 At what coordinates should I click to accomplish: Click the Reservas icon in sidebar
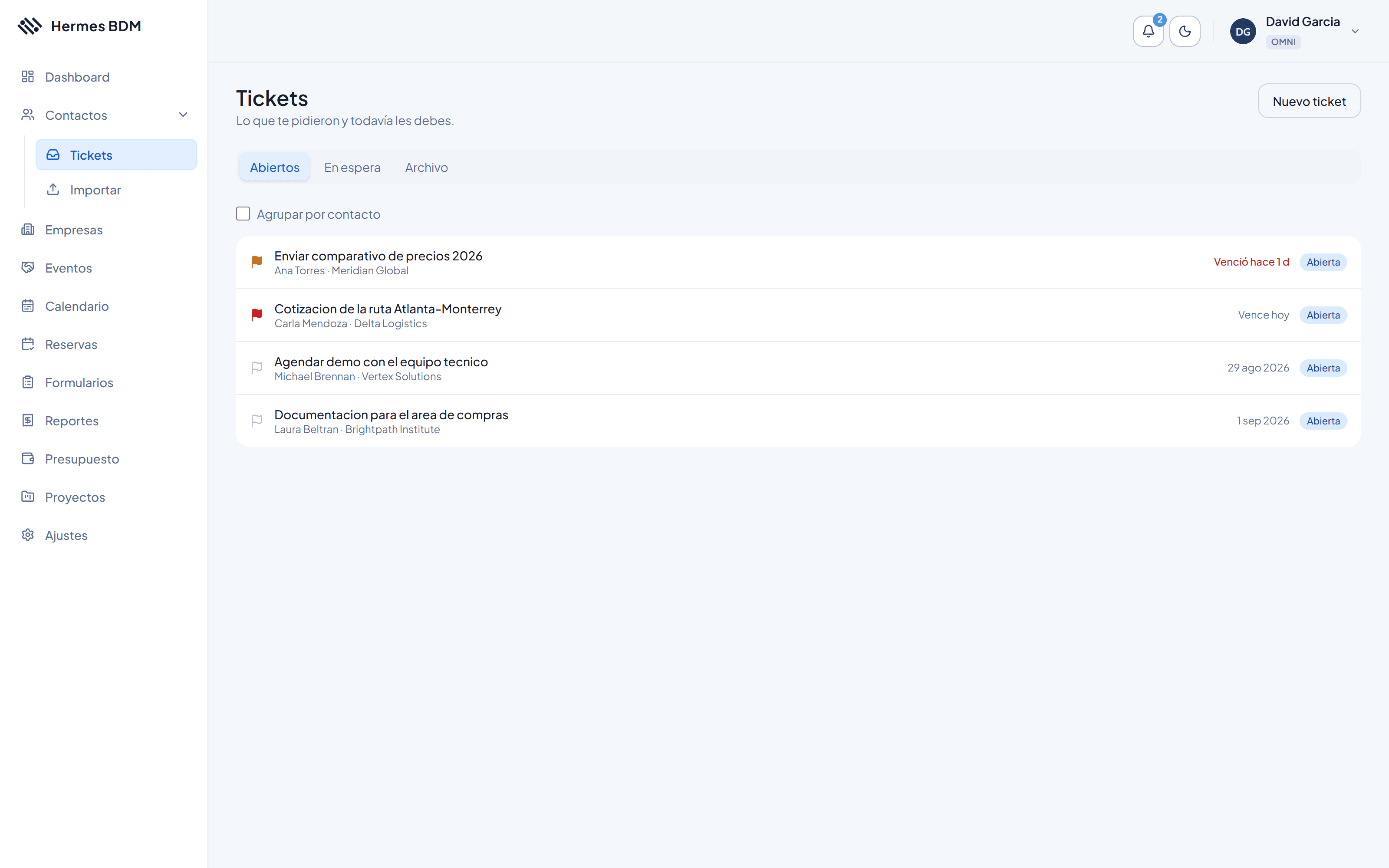(x=27, y=344)
